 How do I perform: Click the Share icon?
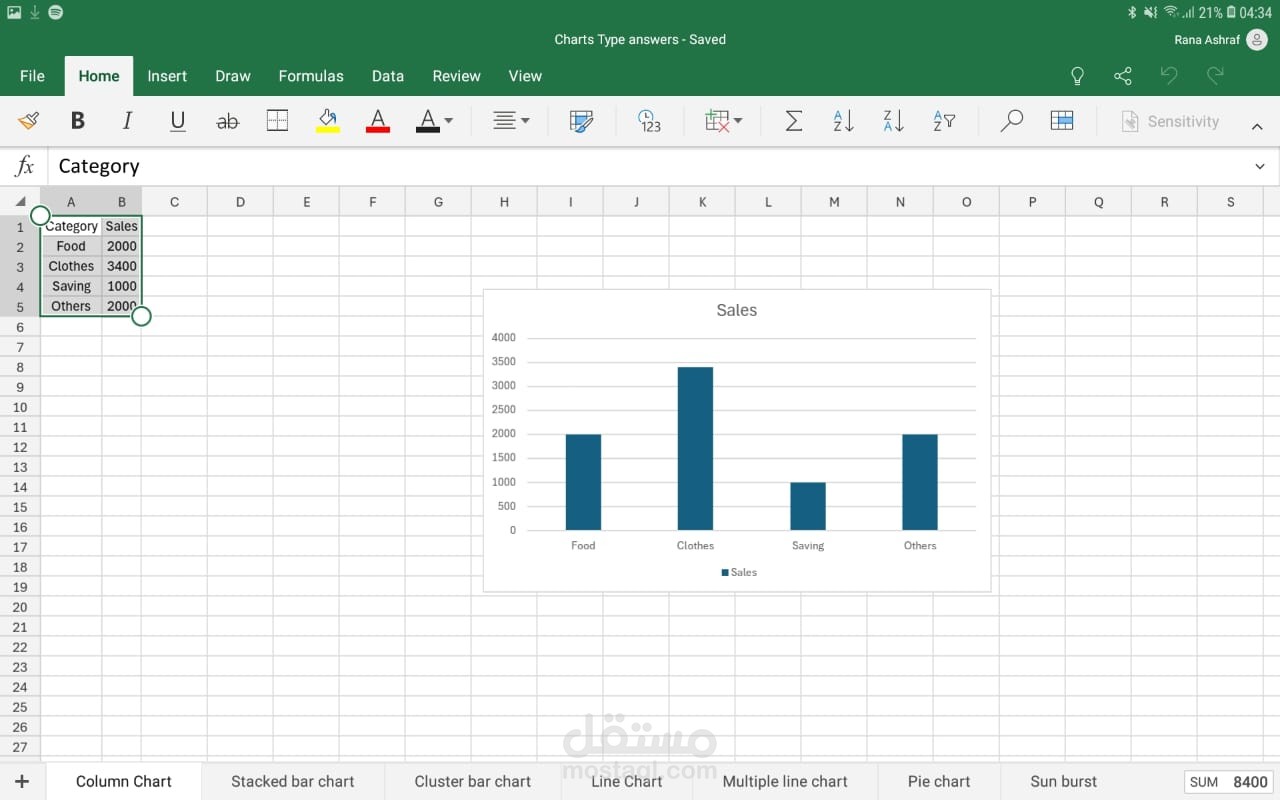click(1123, 76)
